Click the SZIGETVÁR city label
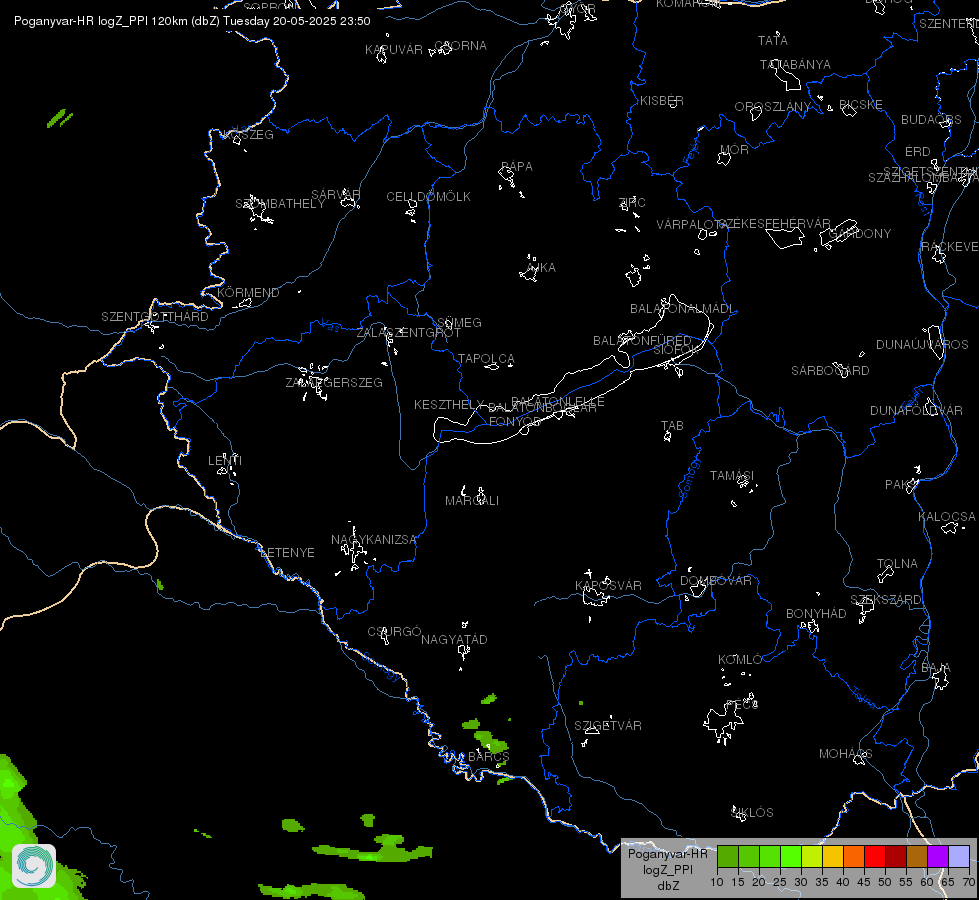The width and height of the screenshot is (979, 900). coord(608,725)
